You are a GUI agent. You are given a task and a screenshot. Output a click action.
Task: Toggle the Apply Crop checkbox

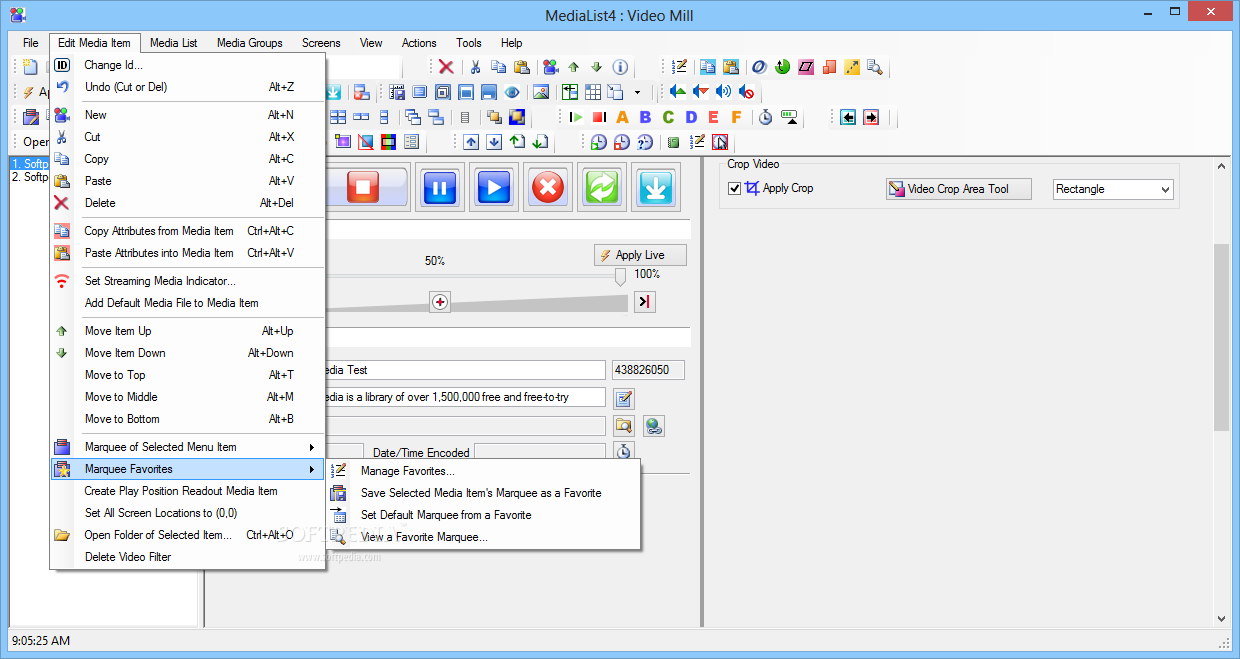(735, 188)
